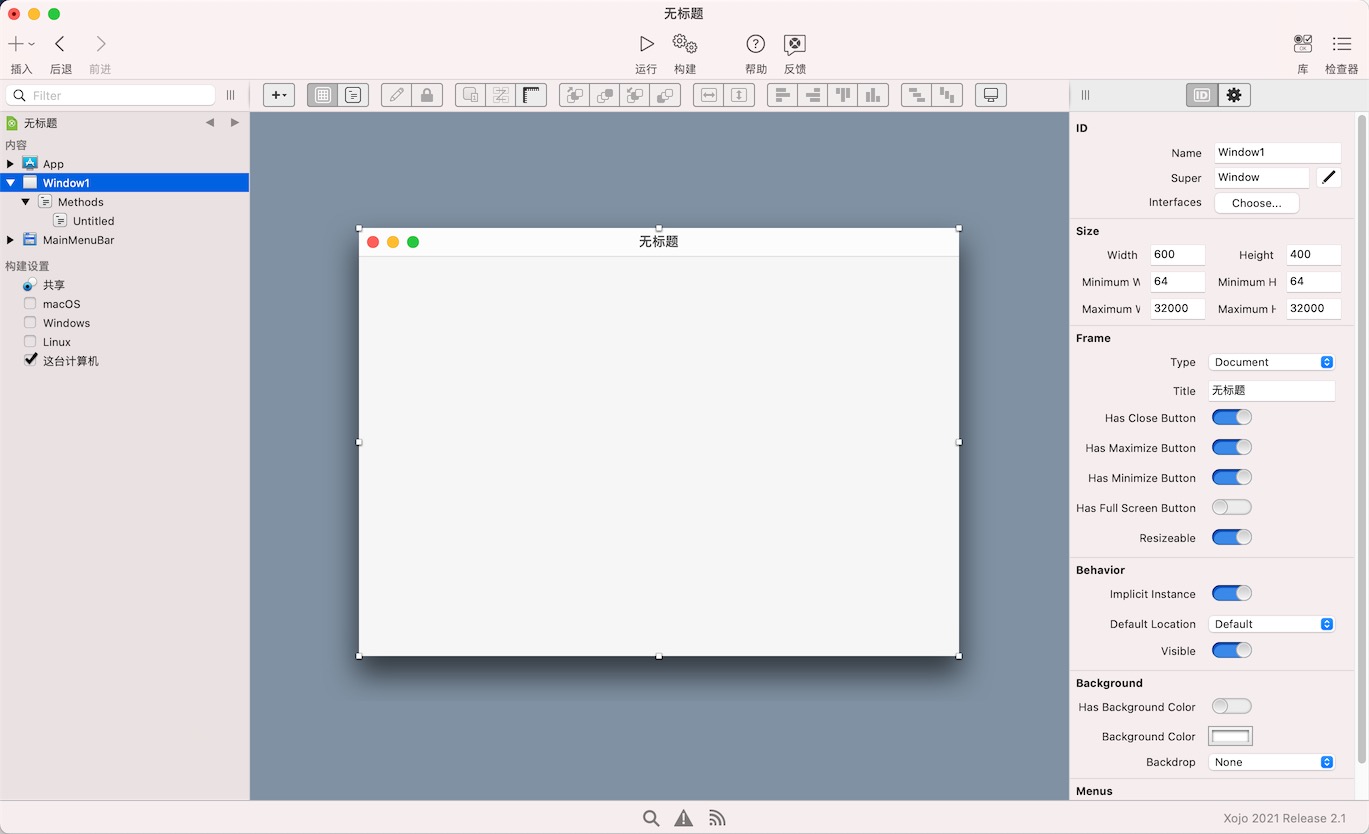The height and width of the screenshot is (834, 1369).
Task: Click the Background Color swatch
Action: (1230, 736)
